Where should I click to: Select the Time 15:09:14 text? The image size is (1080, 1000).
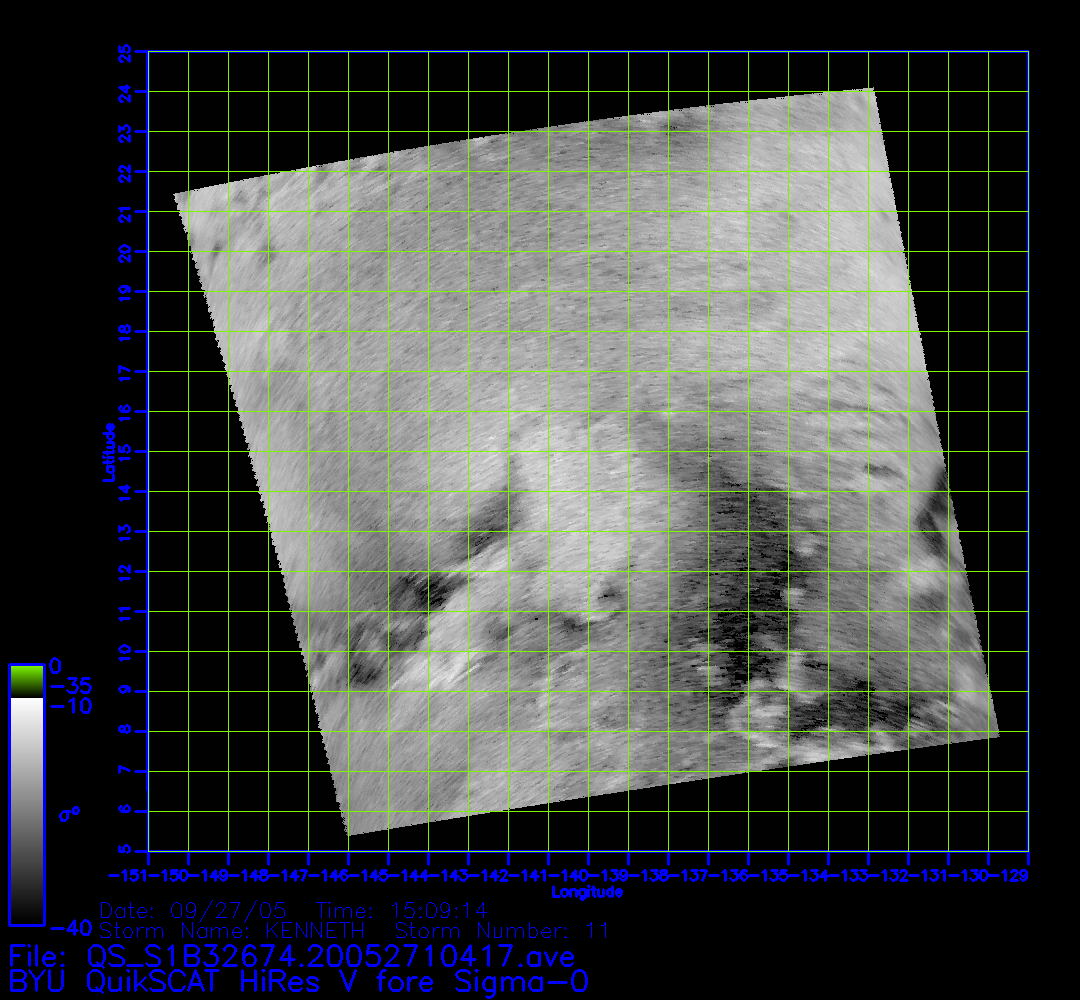401,911
